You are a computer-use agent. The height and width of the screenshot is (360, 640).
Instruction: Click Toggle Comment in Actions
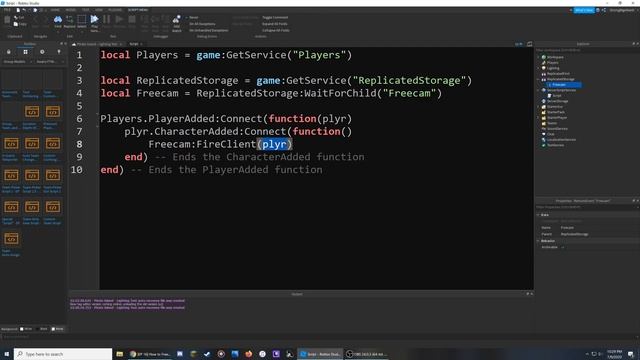[275, 18]
